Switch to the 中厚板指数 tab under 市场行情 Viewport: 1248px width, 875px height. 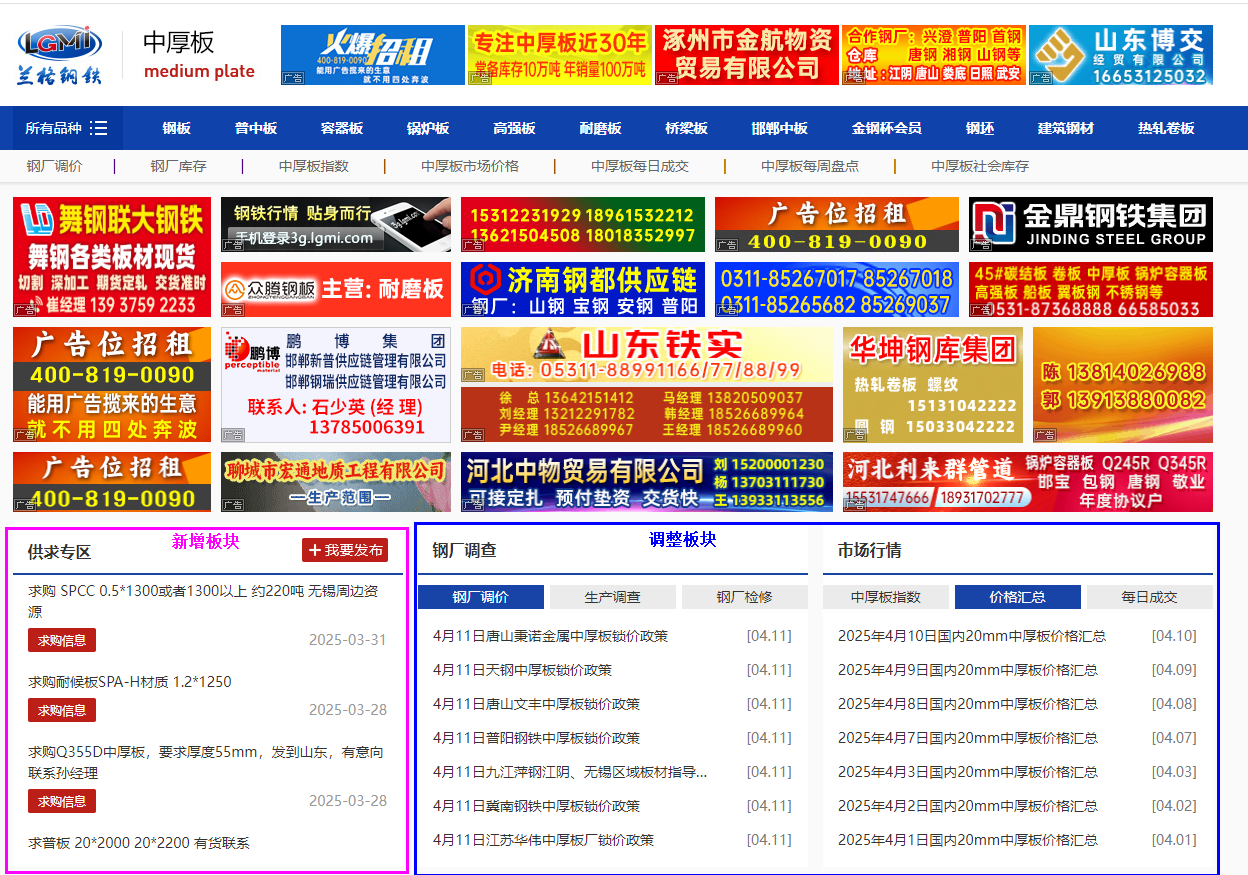[x=885, y=597]
